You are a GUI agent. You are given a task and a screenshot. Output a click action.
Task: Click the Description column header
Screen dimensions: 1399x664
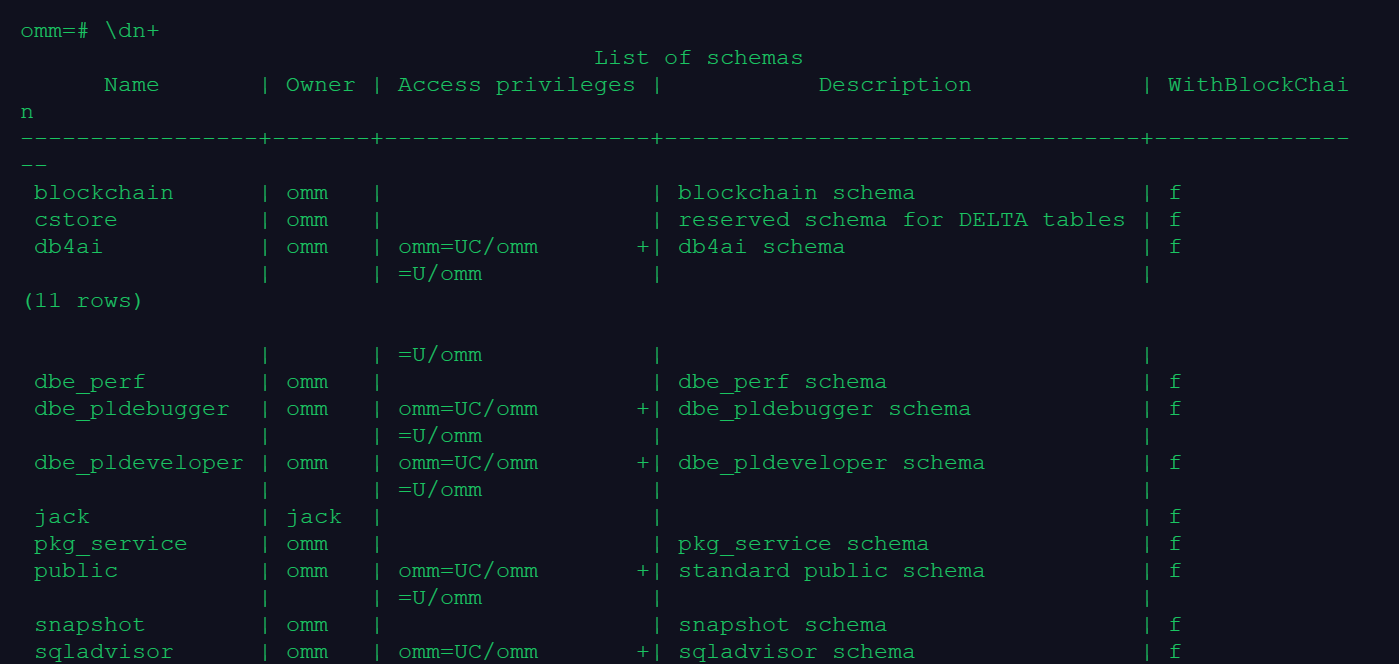coord(894,85)
